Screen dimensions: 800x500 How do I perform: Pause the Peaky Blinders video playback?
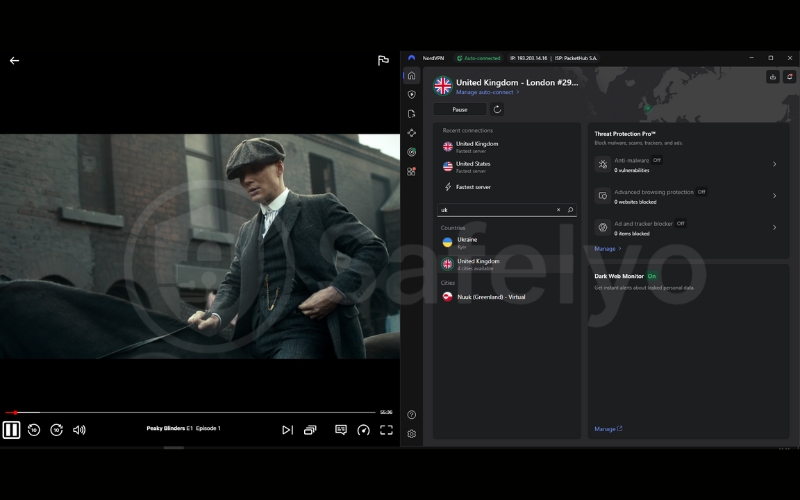coord(11,430)
